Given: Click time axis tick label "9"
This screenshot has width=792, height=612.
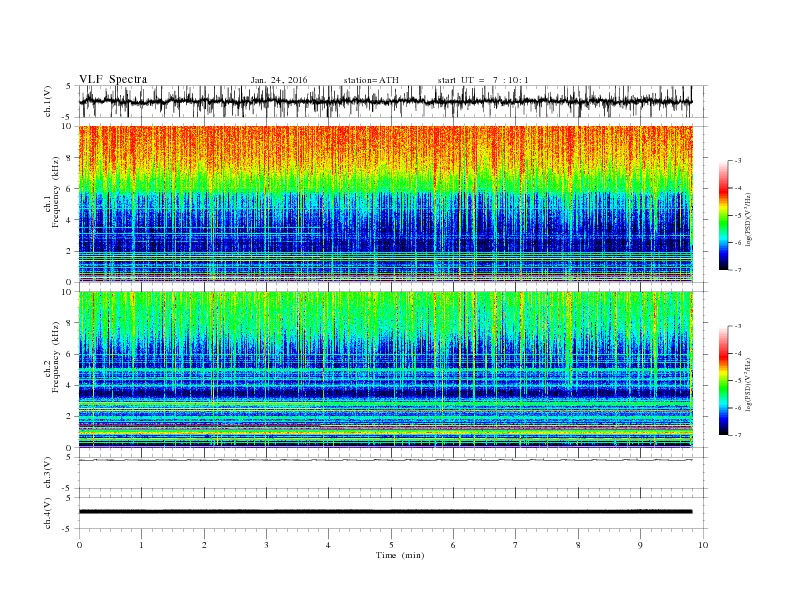Looking at the screenshot, I should point(640,545).
